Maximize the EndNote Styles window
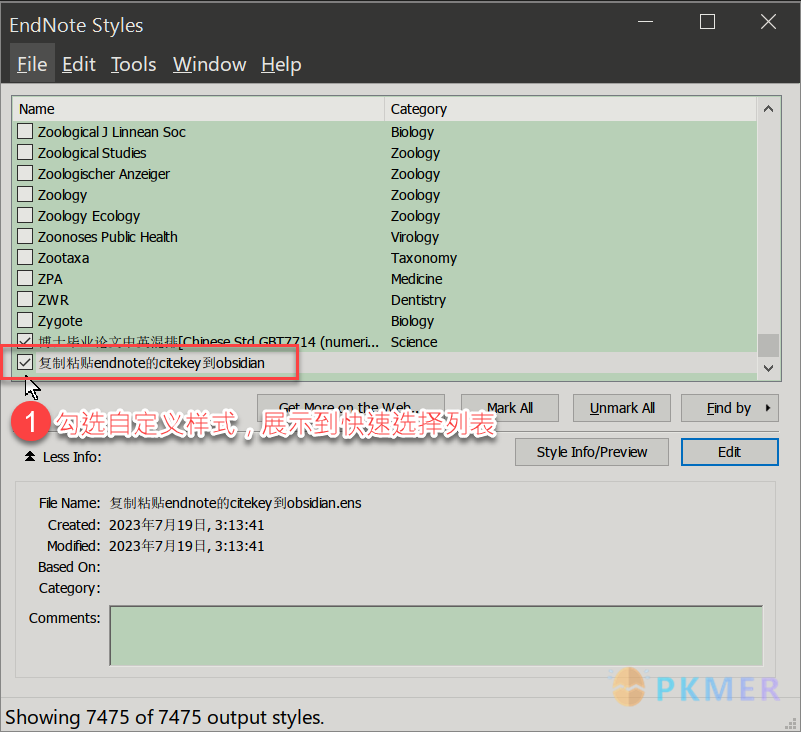 click(x=707, y=21)
